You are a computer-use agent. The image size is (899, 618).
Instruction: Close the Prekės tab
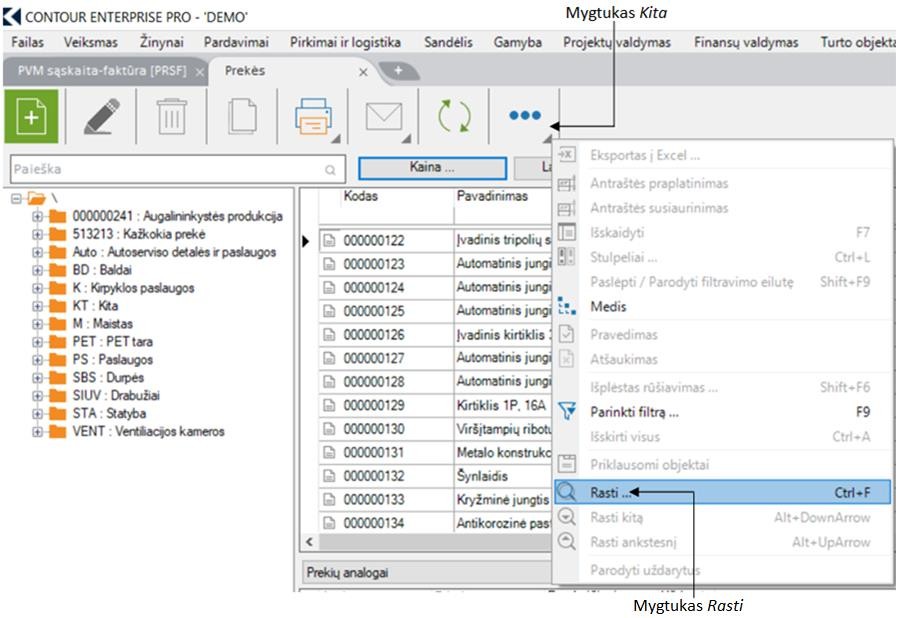[363, 72]
